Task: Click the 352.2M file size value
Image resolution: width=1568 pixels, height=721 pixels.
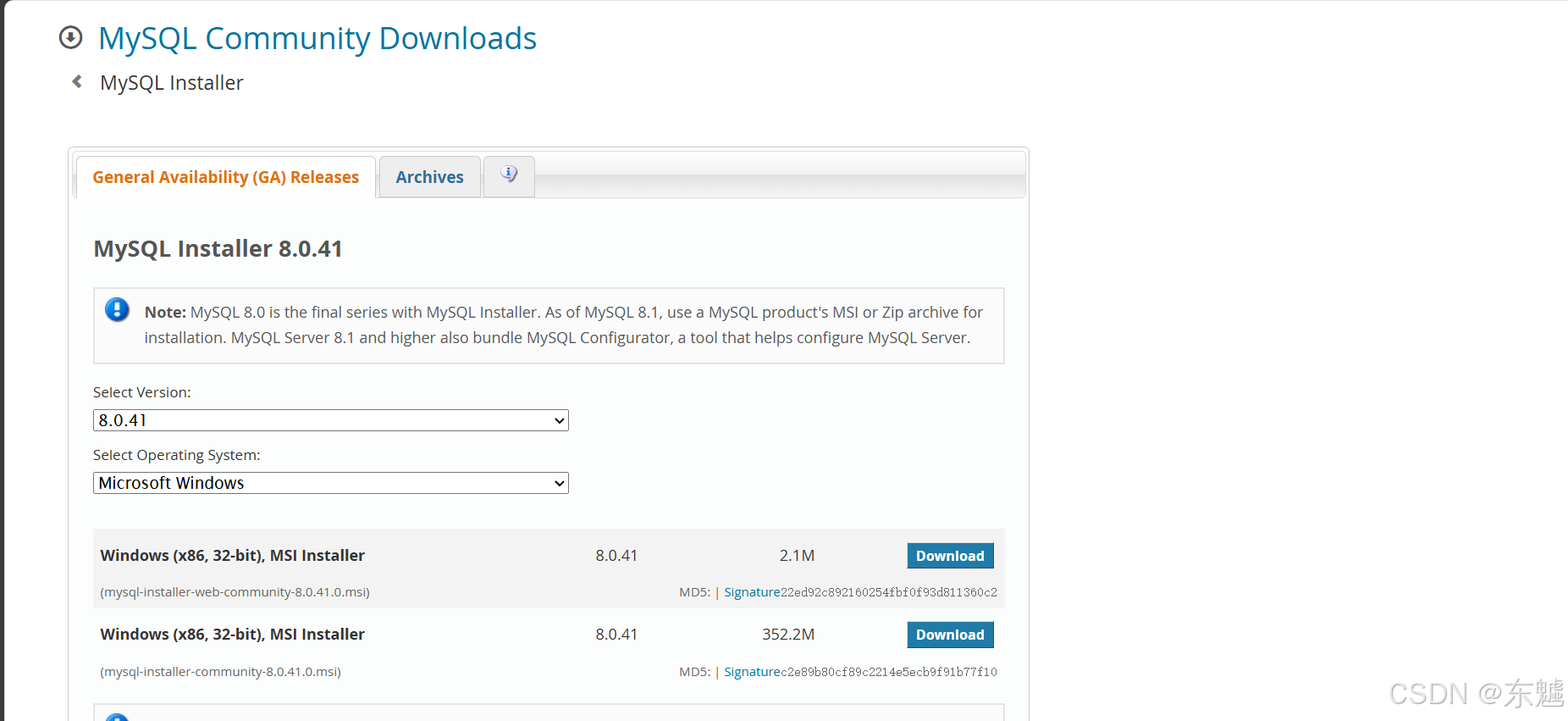Action: [x=788, y=635]
